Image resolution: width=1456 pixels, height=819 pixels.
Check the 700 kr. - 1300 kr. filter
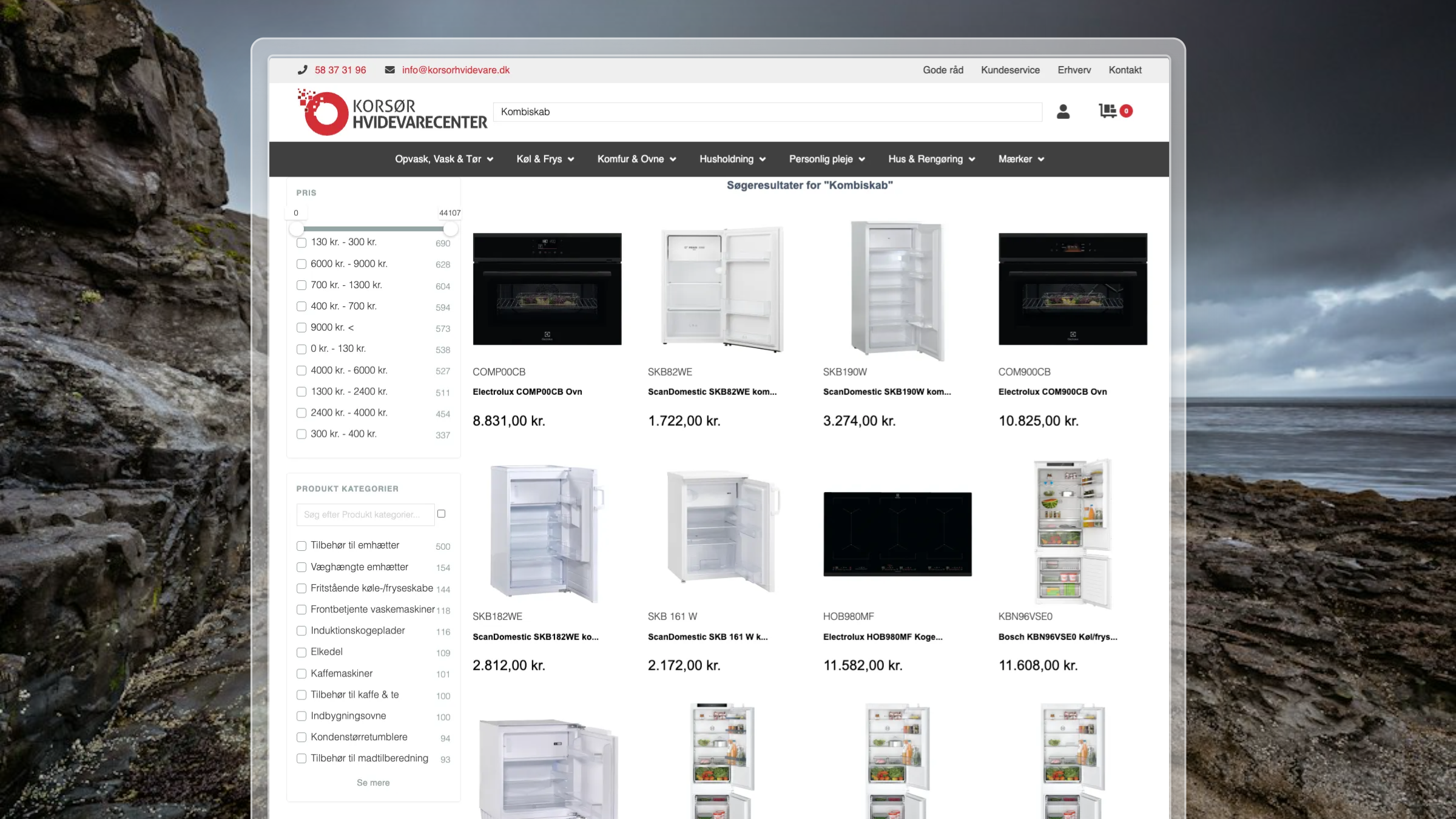tap(302, 285)
